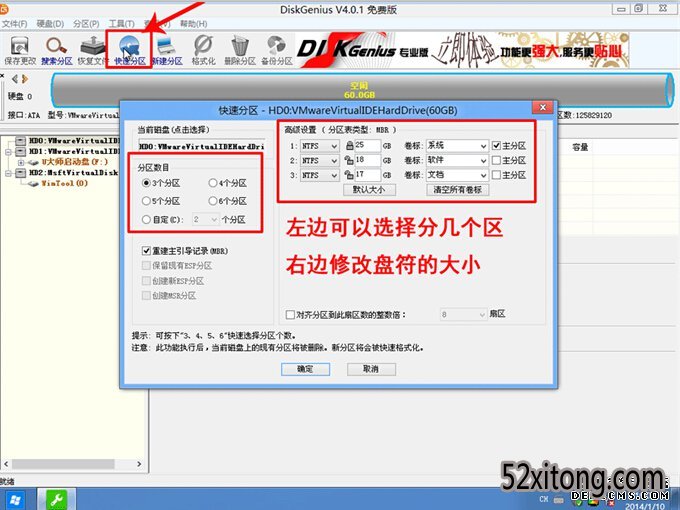Select 3个分区 radio option

point(161,183)
